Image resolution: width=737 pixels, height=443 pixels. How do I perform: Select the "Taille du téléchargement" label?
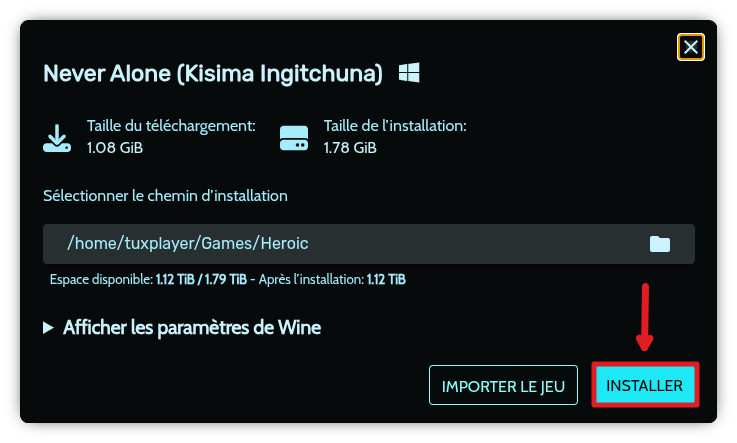coord(171,126)
